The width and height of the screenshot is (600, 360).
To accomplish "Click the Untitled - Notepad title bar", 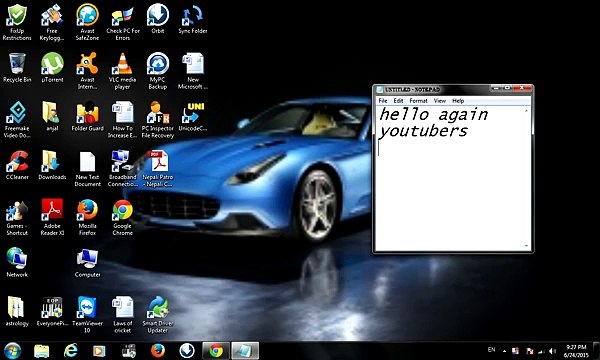I will pyautogui.click(x=432, y=89).
